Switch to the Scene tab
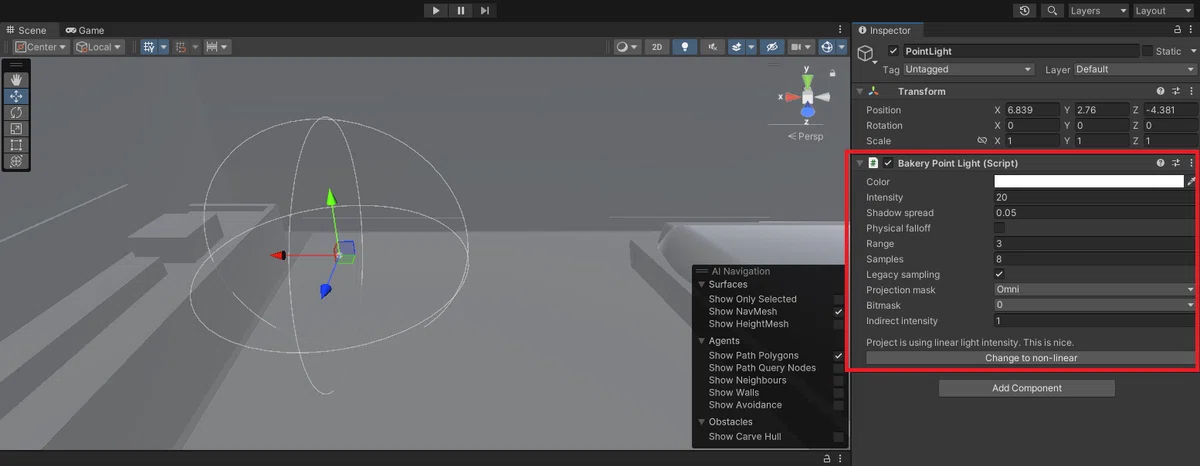Image resolution: width=1200 pixels, height=466 pixels. pos(25,30)
